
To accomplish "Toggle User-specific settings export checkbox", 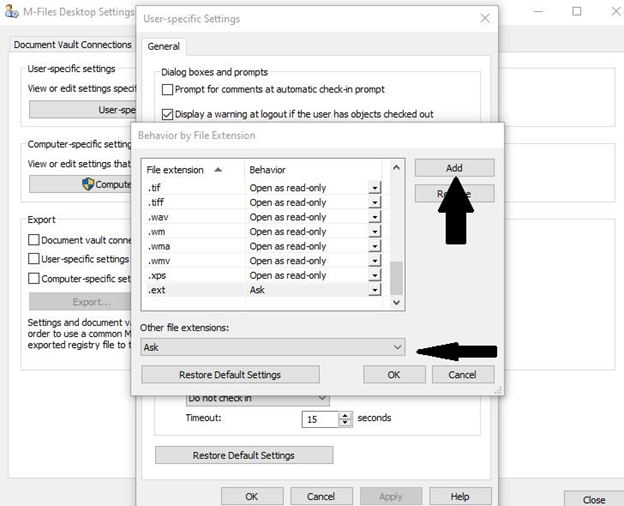I will point(34,259).
